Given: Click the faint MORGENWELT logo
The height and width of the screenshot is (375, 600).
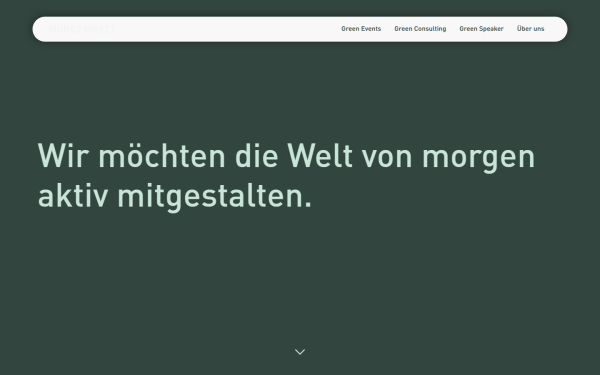Looking at the screenshot, I should click(x=82, y=29).
